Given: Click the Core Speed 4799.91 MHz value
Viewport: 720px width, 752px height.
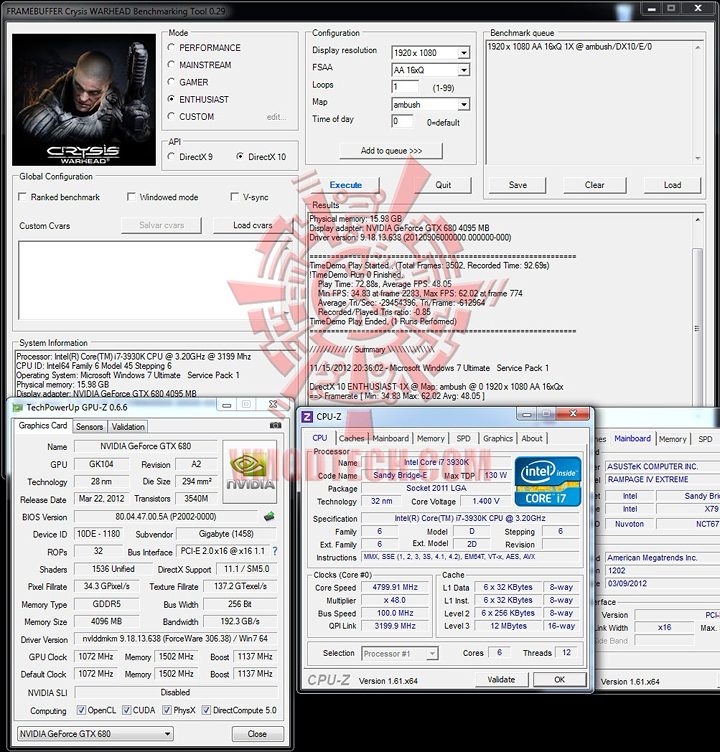Looking at the screenshot, I should [x=395, y=587].
